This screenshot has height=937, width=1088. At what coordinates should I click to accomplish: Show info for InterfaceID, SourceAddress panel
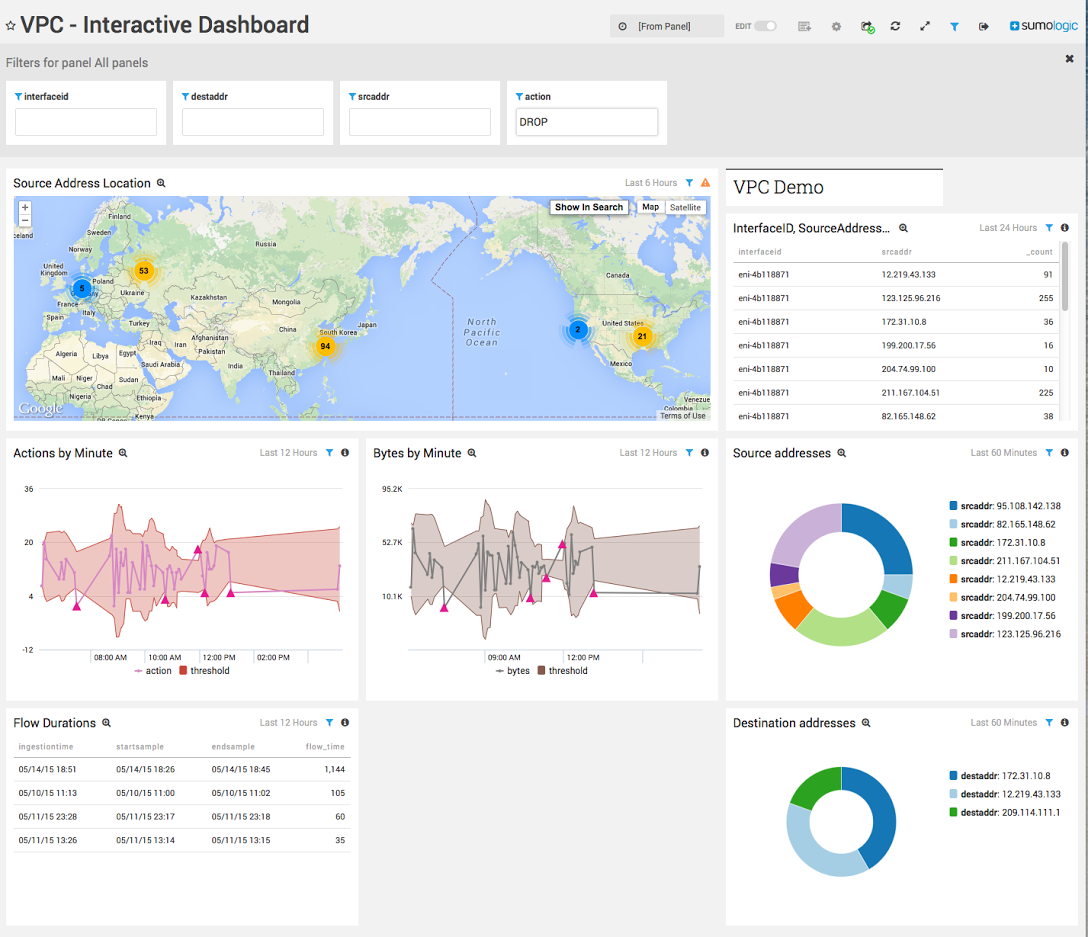(1064, 228)
